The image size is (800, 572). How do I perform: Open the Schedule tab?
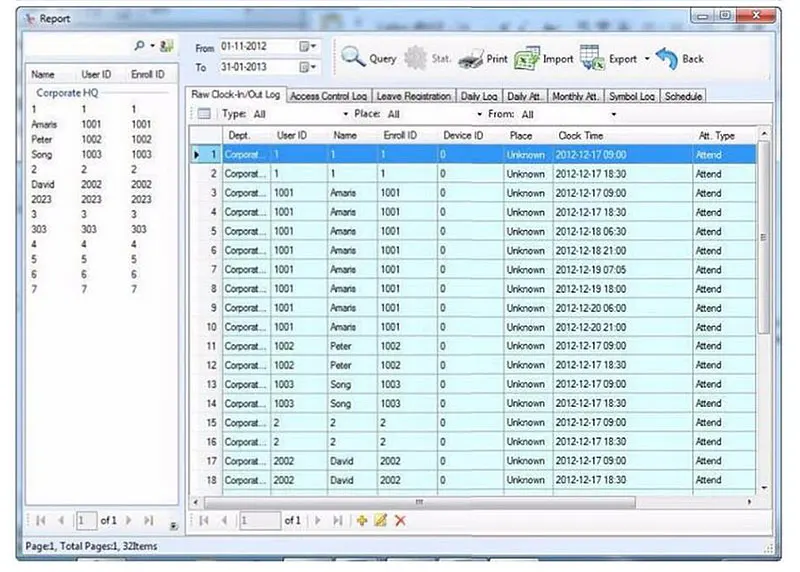(x=683, y=96)
